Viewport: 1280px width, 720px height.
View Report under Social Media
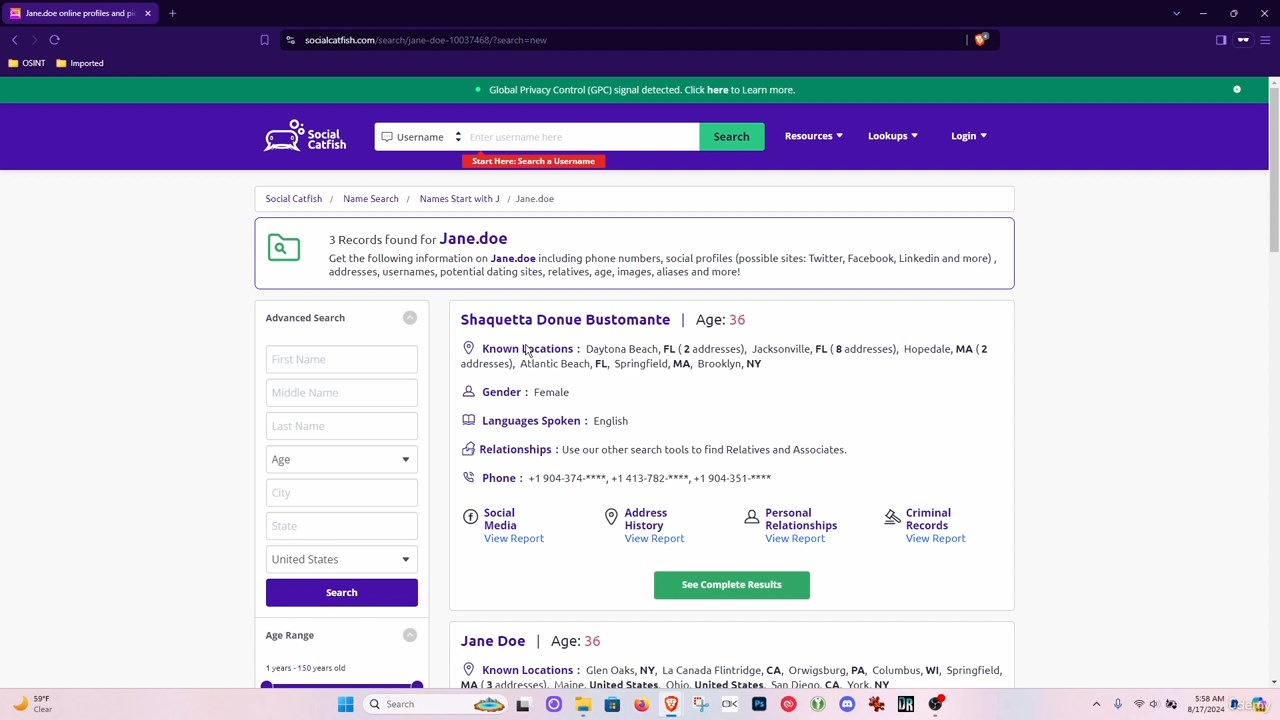pyautogui.click(x=514, y=538)
